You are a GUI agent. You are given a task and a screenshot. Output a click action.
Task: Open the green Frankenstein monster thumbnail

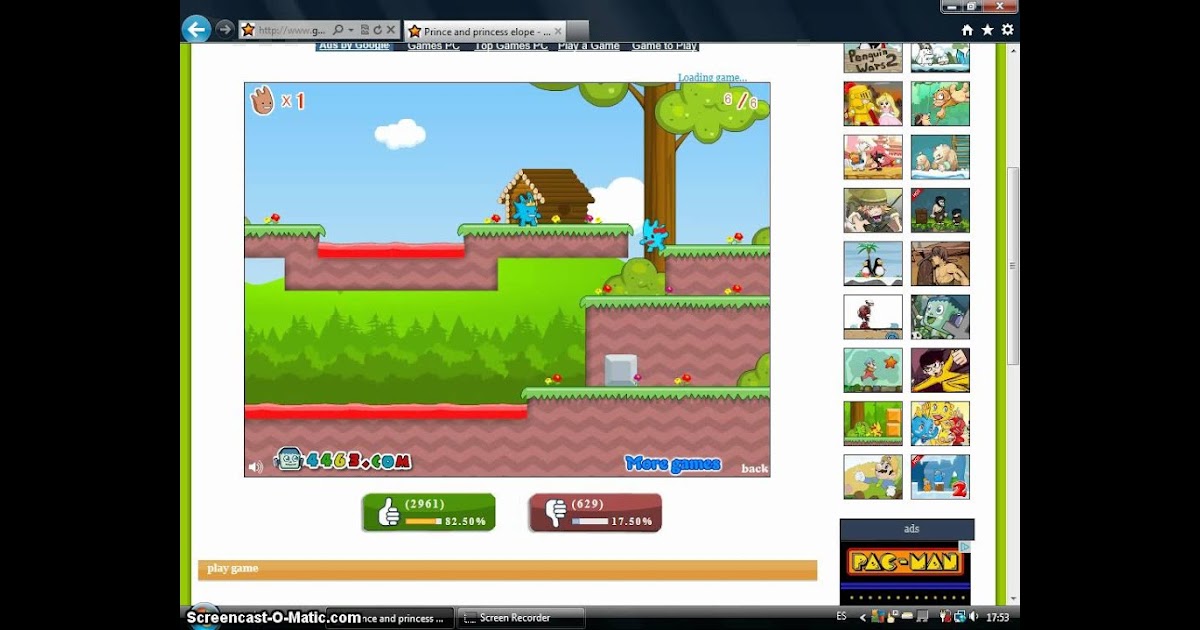click(x=940, y=317)
